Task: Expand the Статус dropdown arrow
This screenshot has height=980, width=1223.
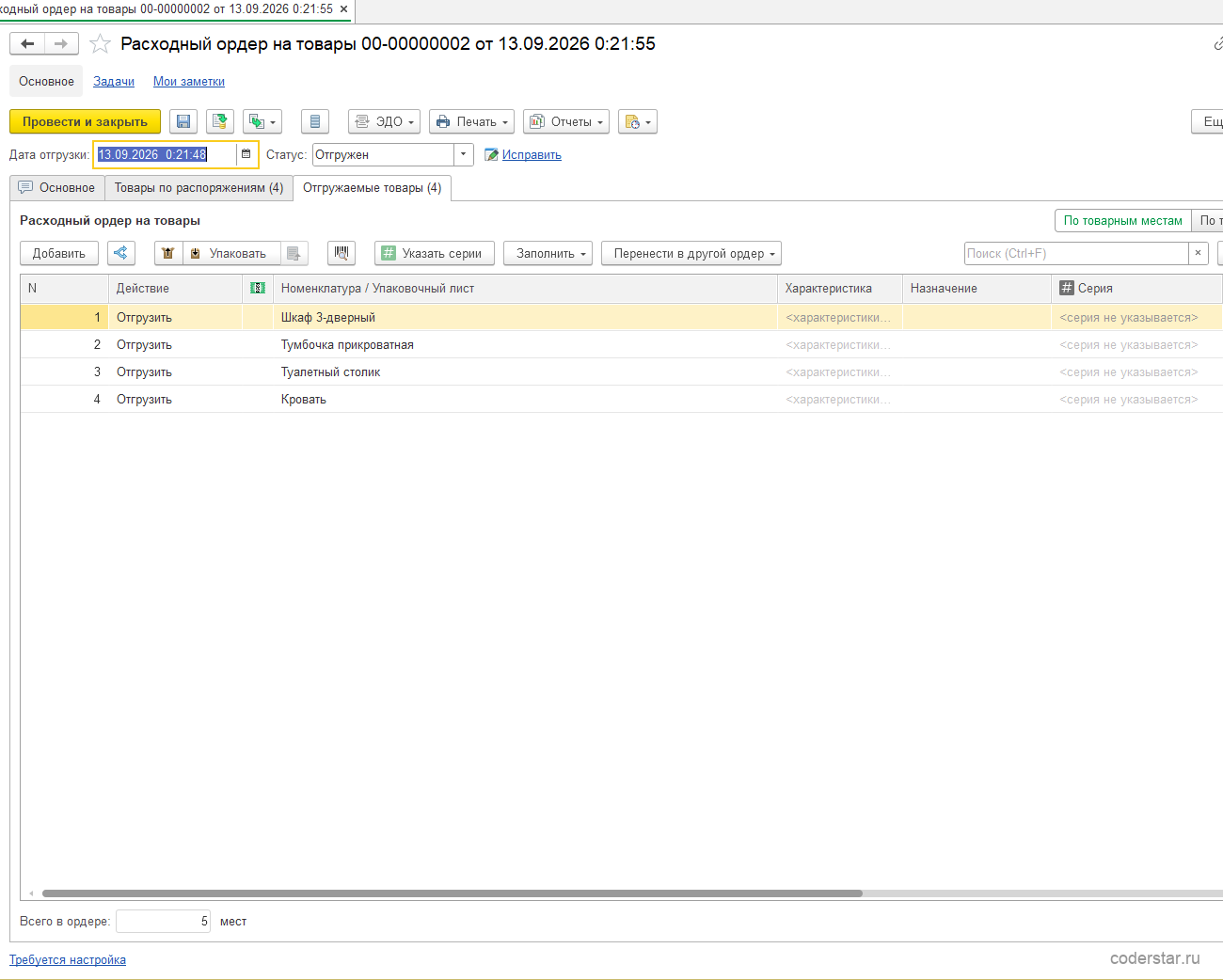Action: (463, 154)
